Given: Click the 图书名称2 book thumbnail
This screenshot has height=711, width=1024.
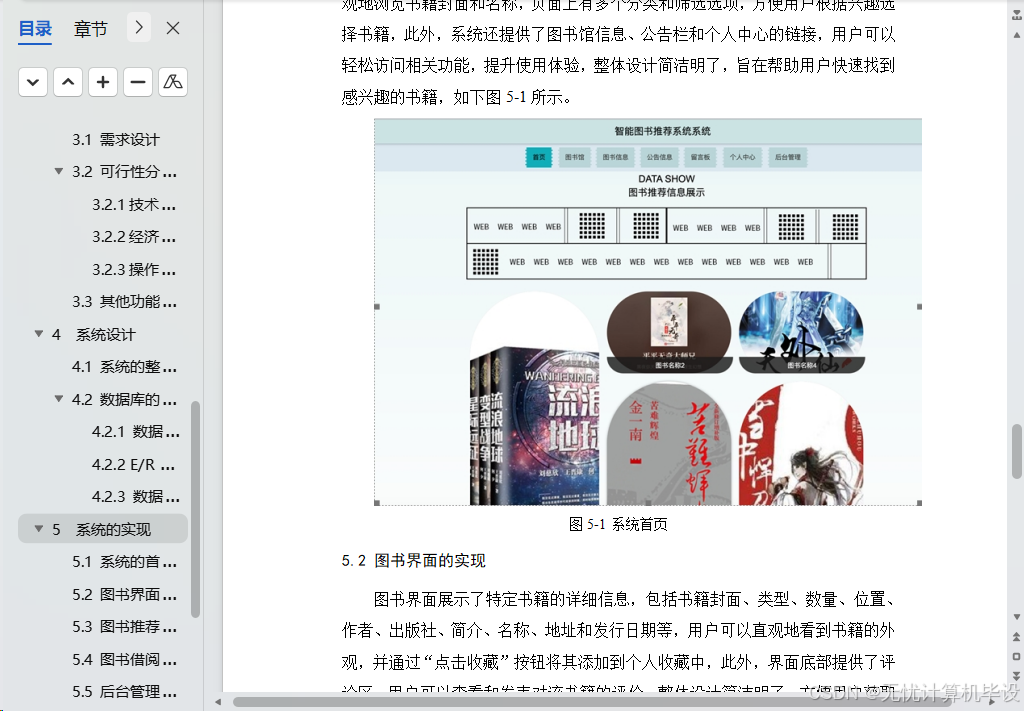Looking at the screenshot, I should click(669, 332).
